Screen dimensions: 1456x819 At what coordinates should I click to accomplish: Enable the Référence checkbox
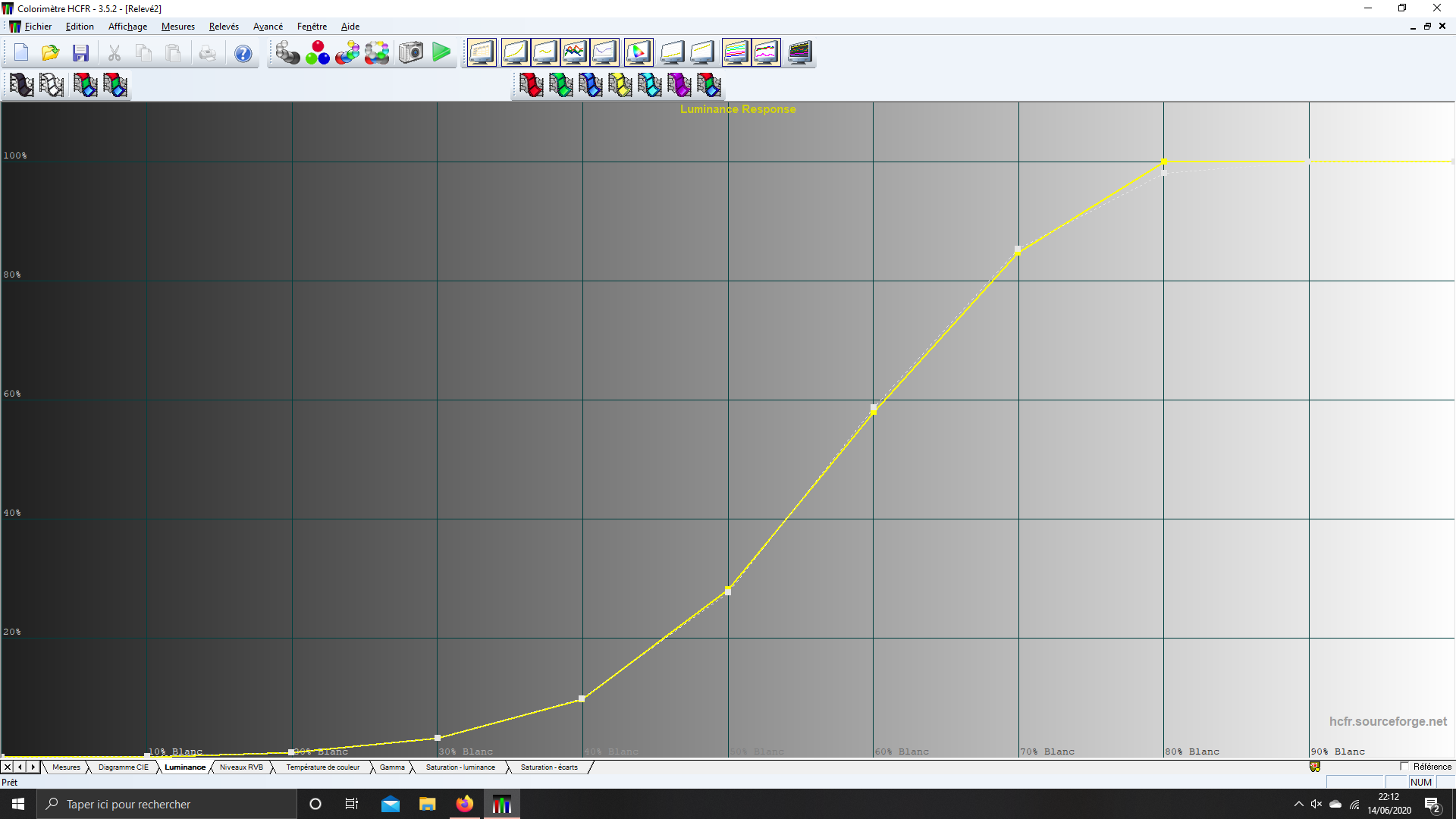click(1404, 767)
